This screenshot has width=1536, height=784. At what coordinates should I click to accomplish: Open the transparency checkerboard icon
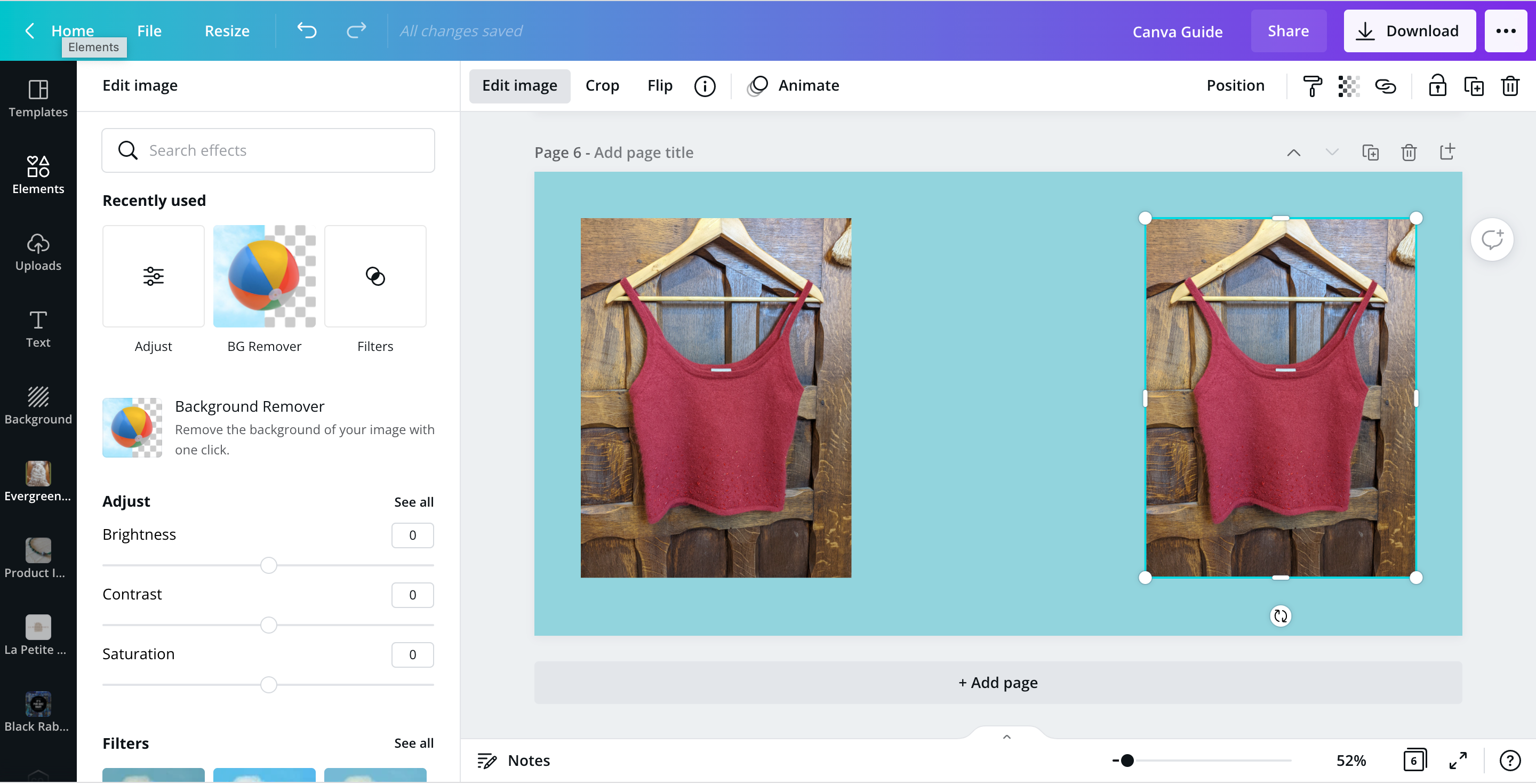[1348, 86]
